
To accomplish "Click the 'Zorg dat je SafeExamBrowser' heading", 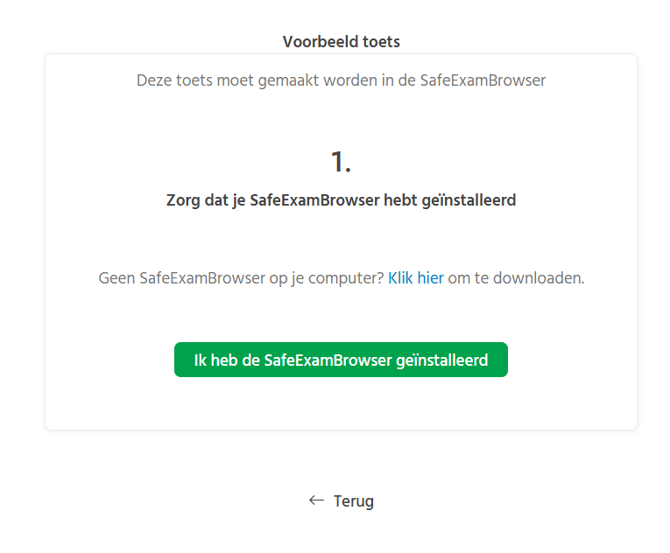I will (341, 200).
